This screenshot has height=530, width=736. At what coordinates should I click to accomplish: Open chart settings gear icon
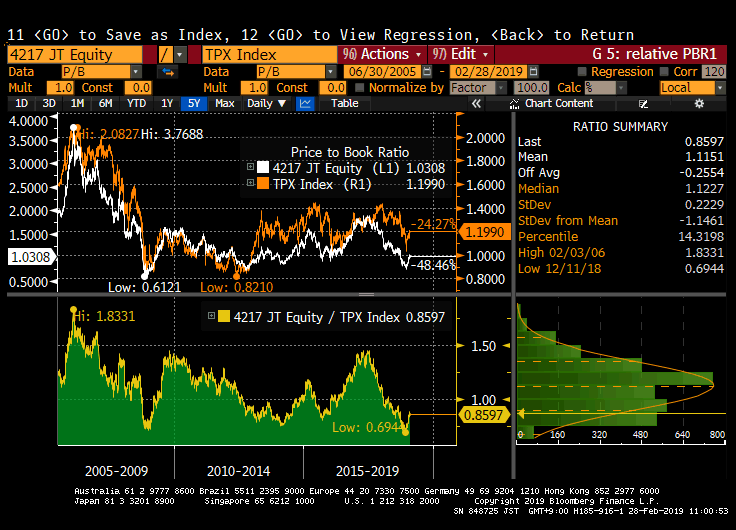tap(700, 103)
